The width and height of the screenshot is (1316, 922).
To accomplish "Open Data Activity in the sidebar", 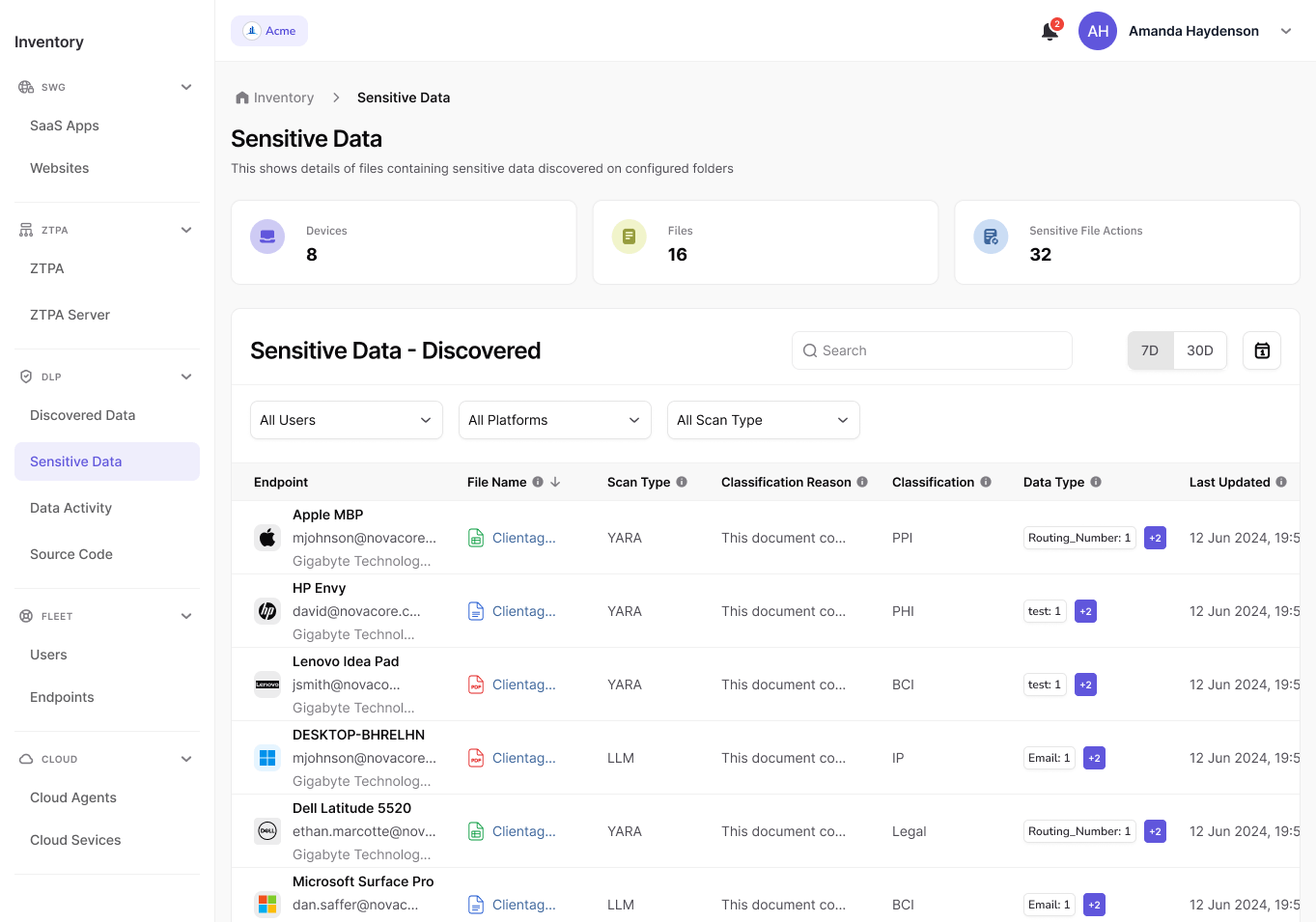I will click(70, 508).
